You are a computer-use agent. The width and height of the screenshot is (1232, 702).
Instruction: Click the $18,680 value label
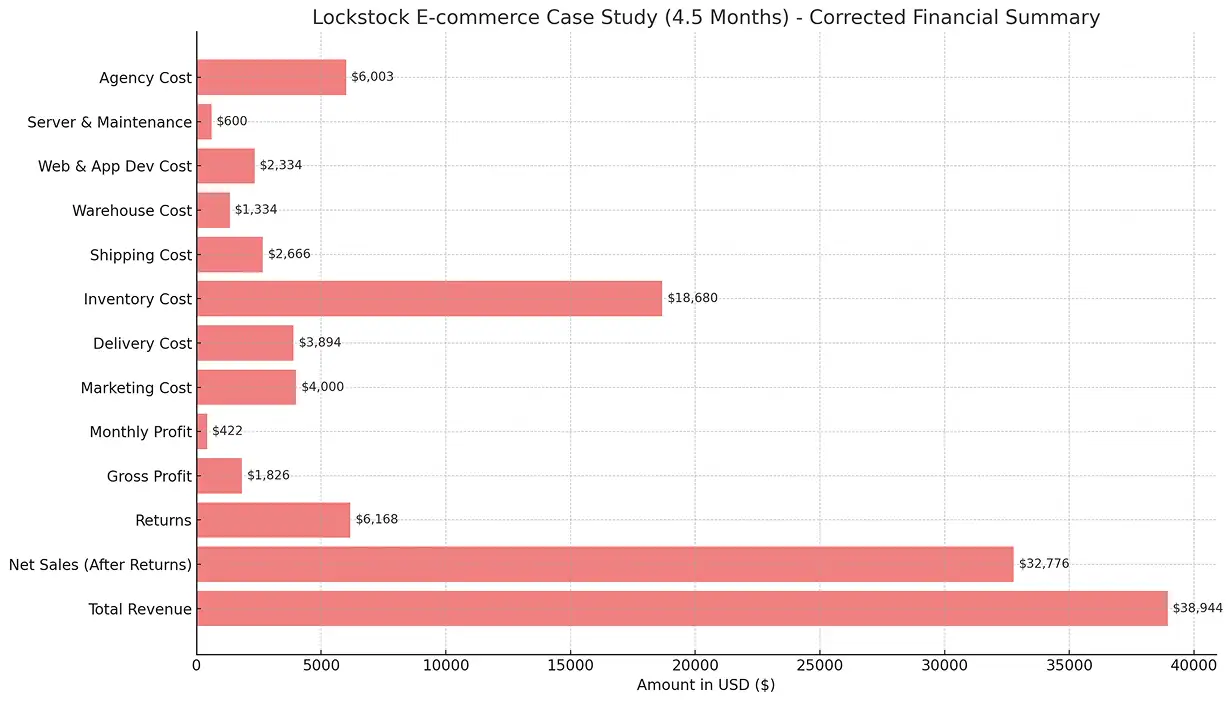pos(693,298)
